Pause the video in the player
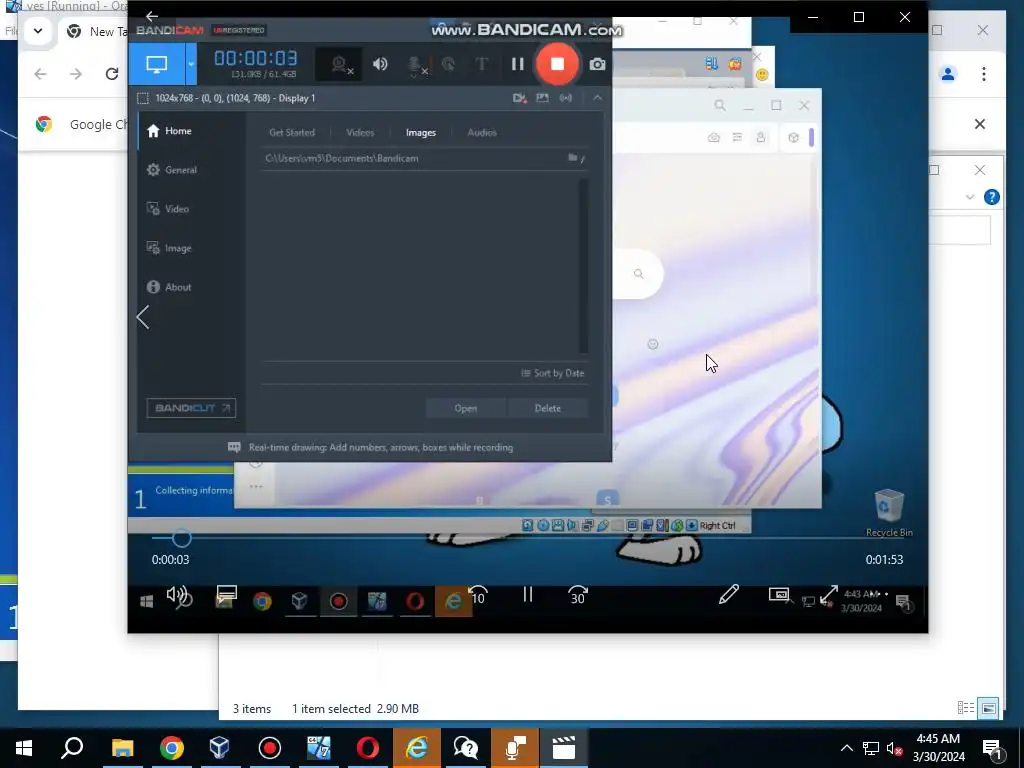Viewport: 1024px width, 768px height. [x=528, y=594]
